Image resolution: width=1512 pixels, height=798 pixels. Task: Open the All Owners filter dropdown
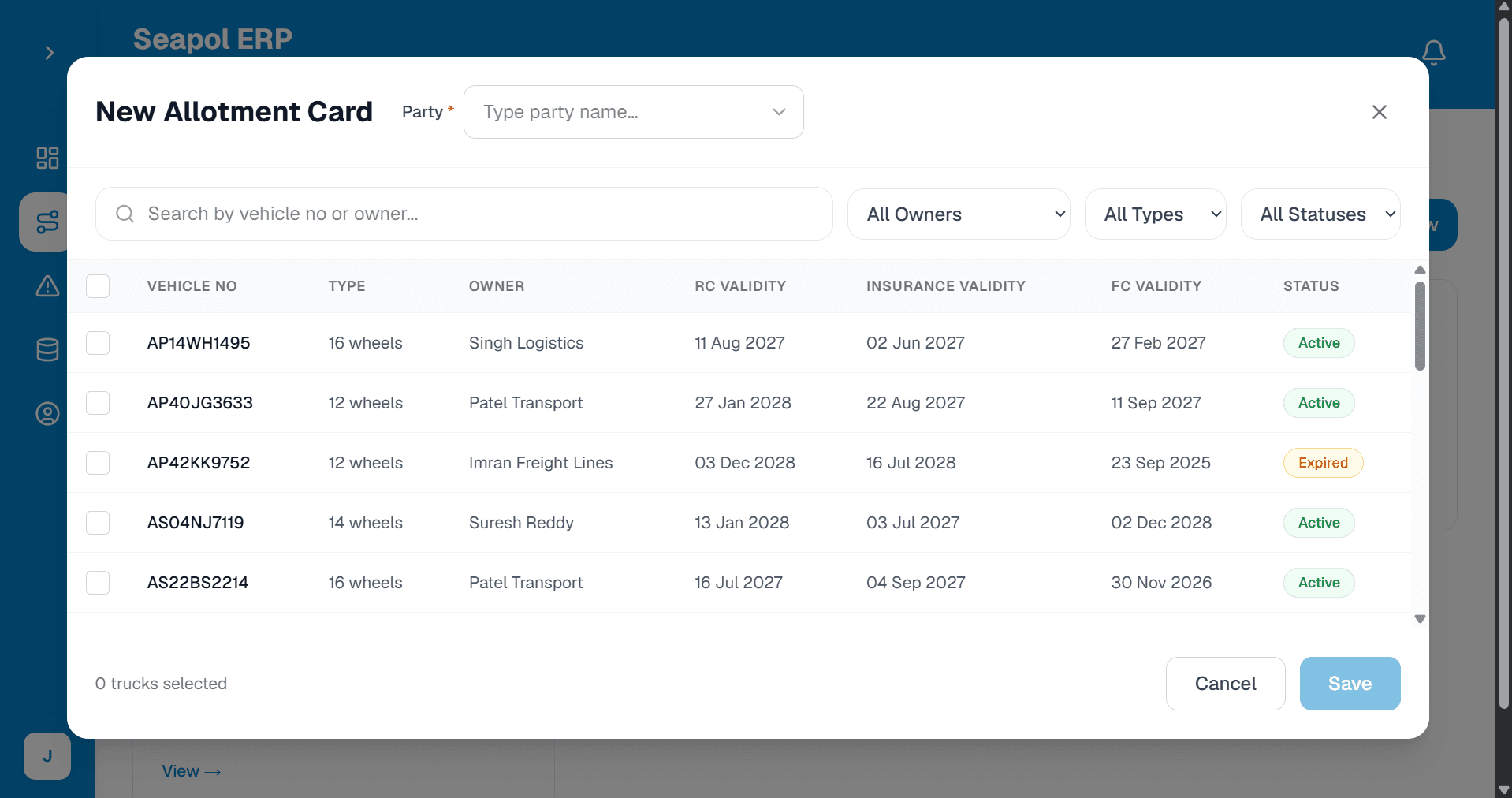959,214
